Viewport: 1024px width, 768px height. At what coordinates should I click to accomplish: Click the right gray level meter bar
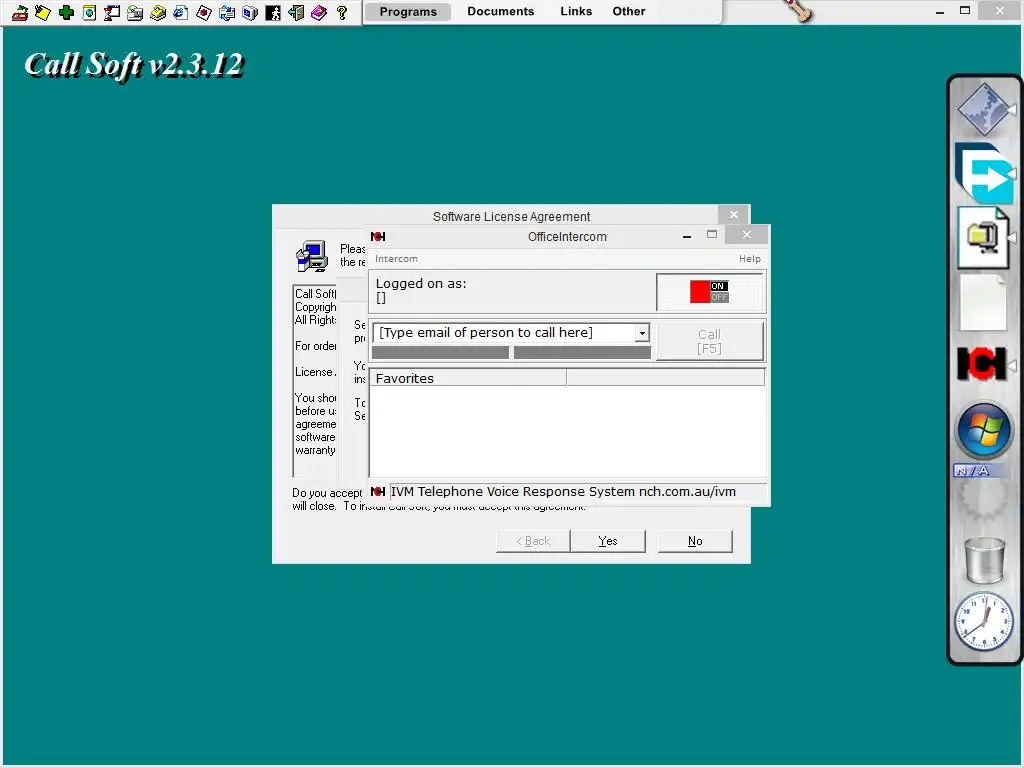tap(582, 353)
